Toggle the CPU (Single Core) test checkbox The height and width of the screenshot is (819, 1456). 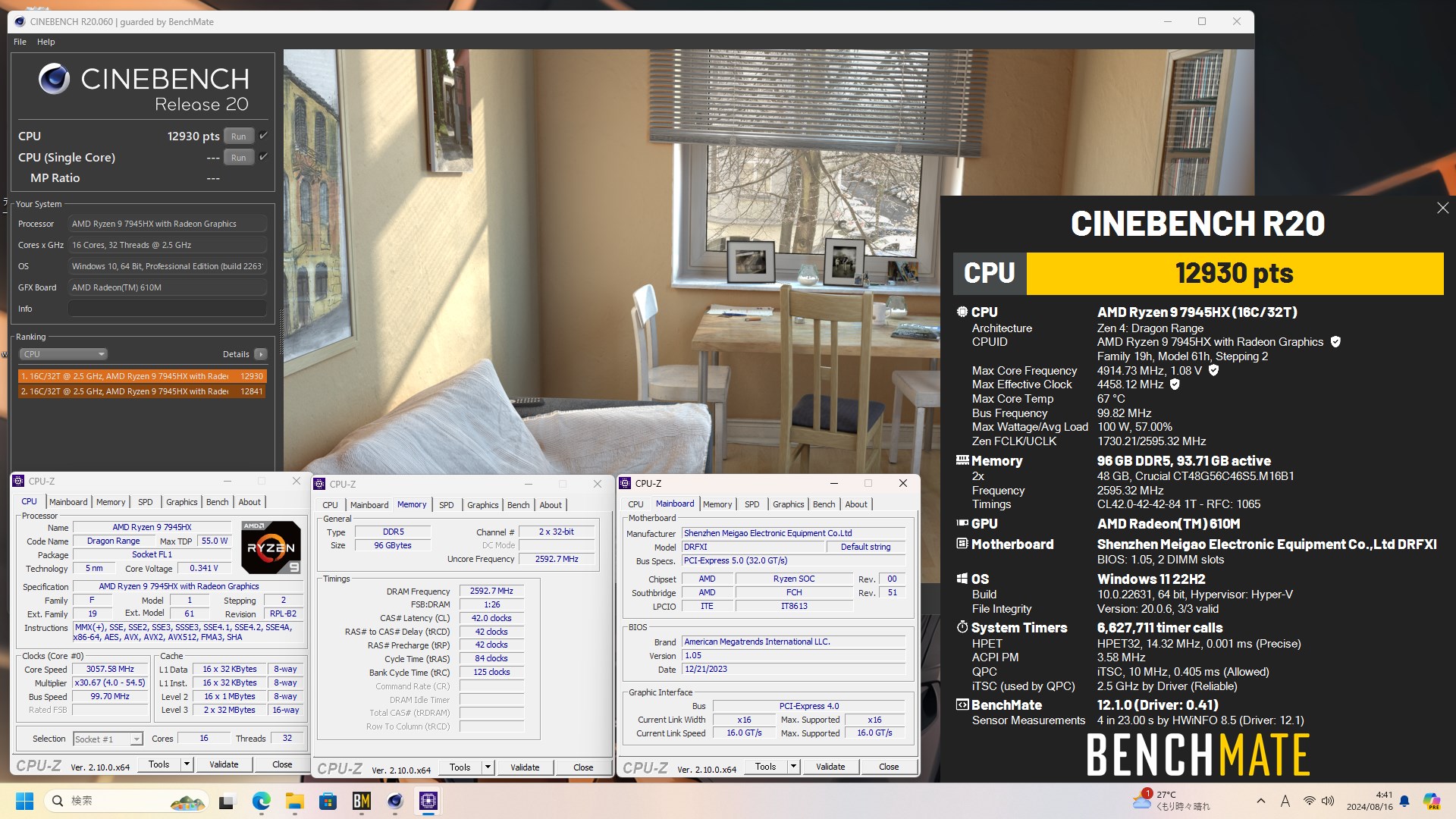263,157
